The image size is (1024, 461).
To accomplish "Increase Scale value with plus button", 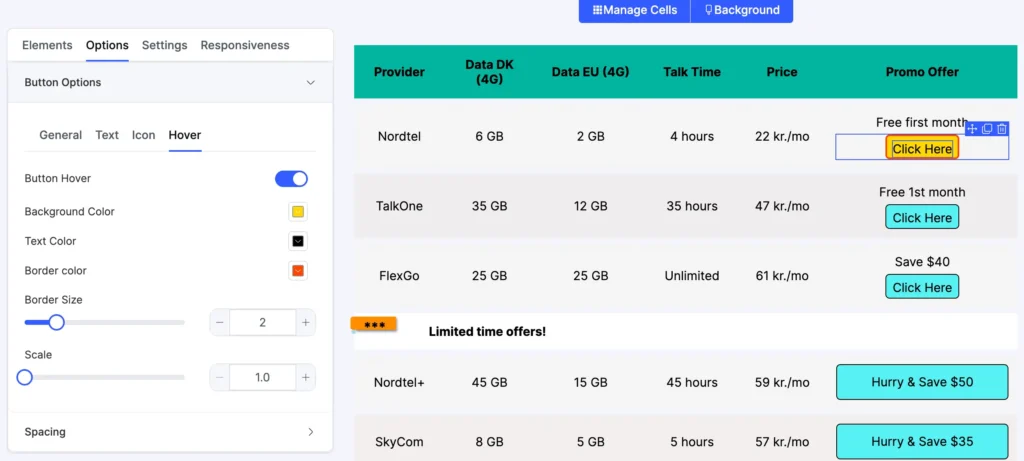I will (306, 377).
